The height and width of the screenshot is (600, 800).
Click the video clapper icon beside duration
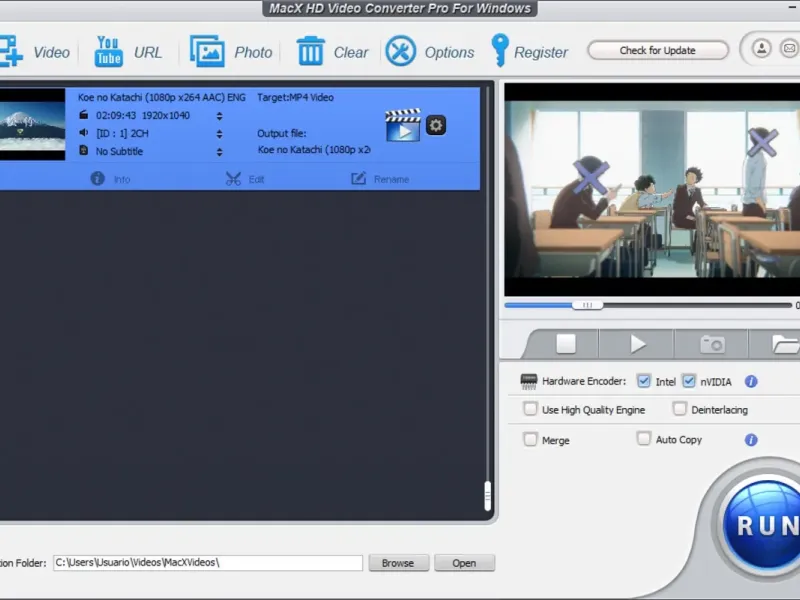click(x=84, y=115)
